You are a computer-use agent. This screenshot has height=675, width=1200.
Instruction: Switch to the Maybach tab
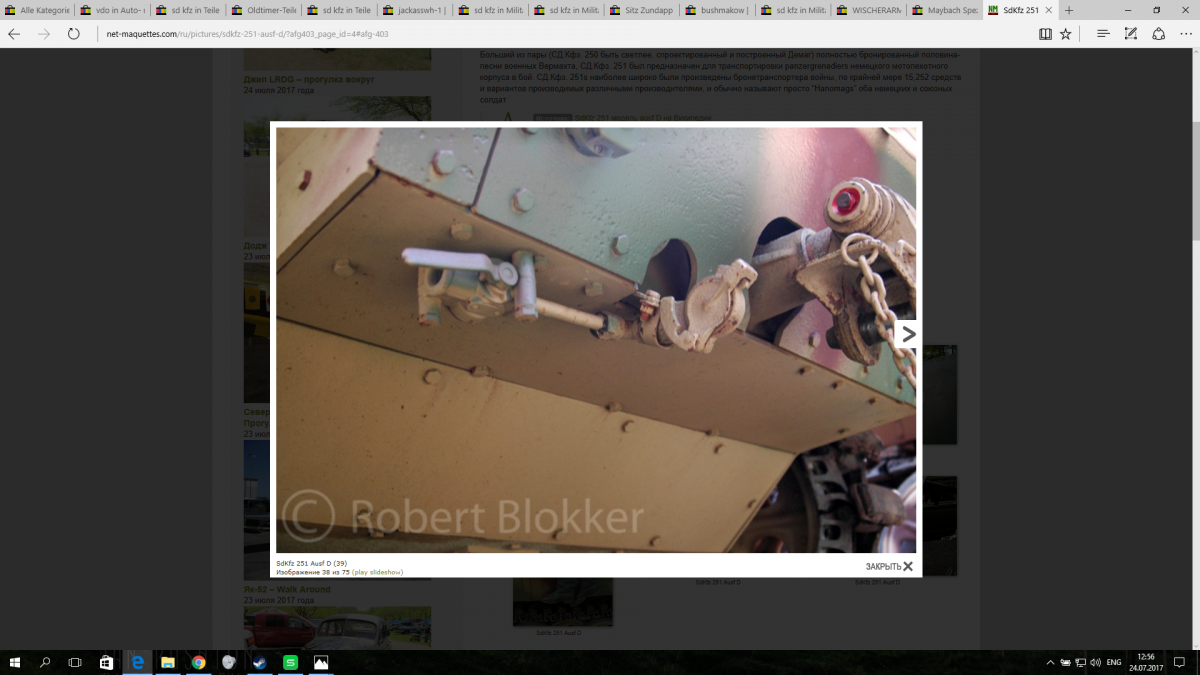tap(941, 10)
